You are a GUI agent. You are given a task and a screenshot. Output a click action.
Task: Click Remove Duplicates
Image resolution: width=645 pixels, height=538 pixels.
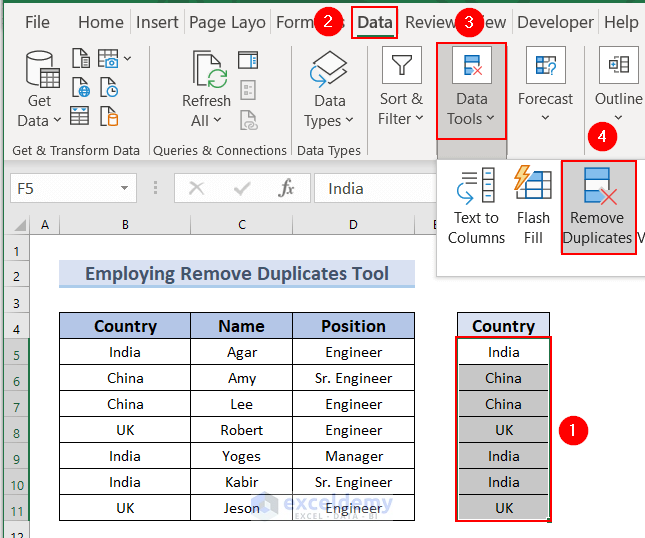[x=598, y=207]
